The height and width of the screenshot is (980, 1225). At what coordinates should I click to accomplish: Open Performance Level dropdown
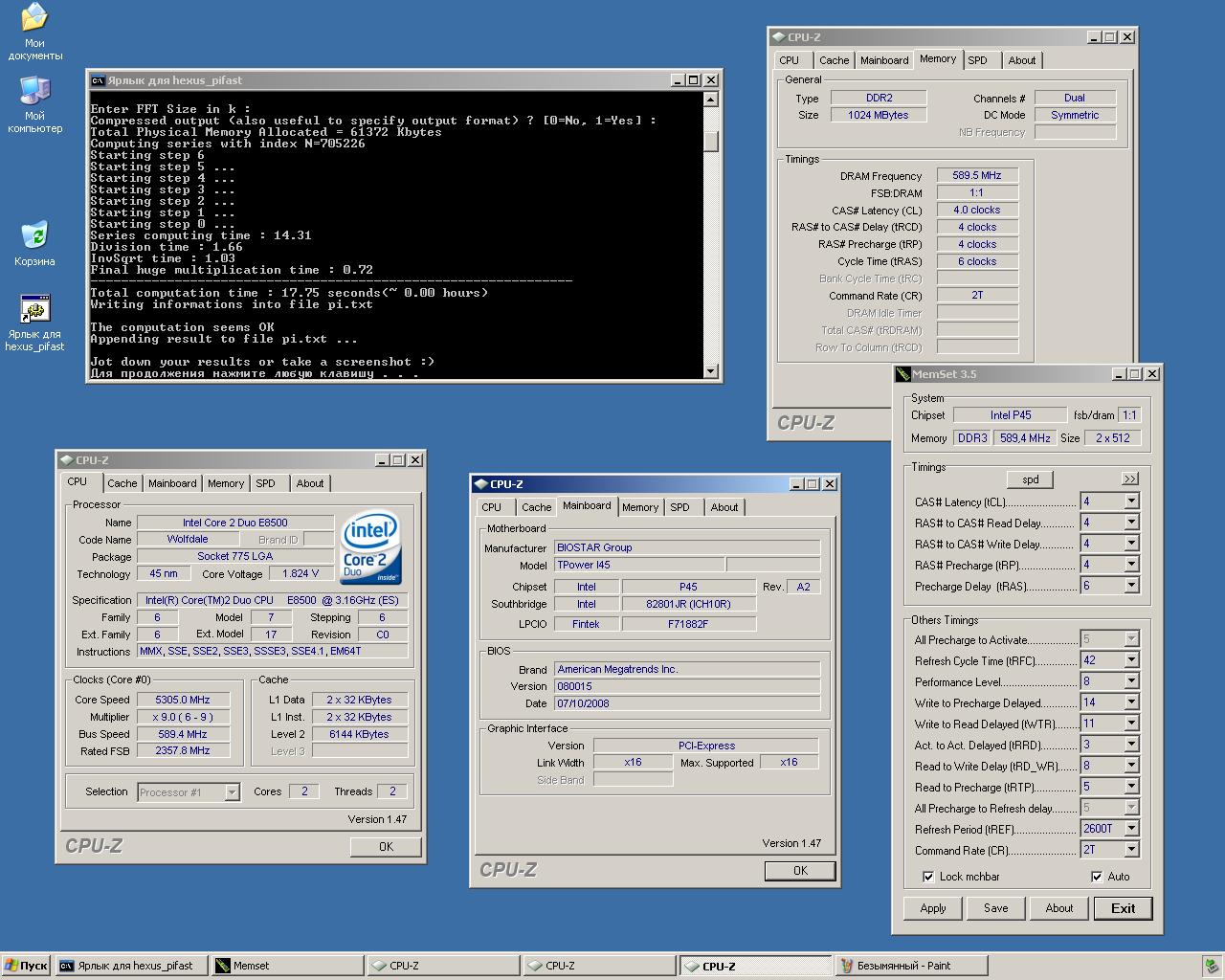[x=1131, y=681]
